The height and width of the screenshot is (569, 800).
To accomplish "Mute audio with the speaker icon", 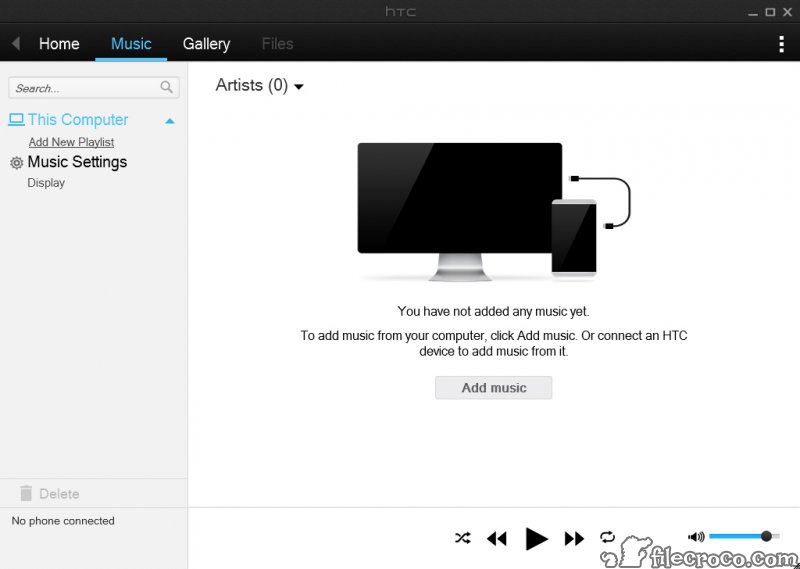I will coord(696,536).
